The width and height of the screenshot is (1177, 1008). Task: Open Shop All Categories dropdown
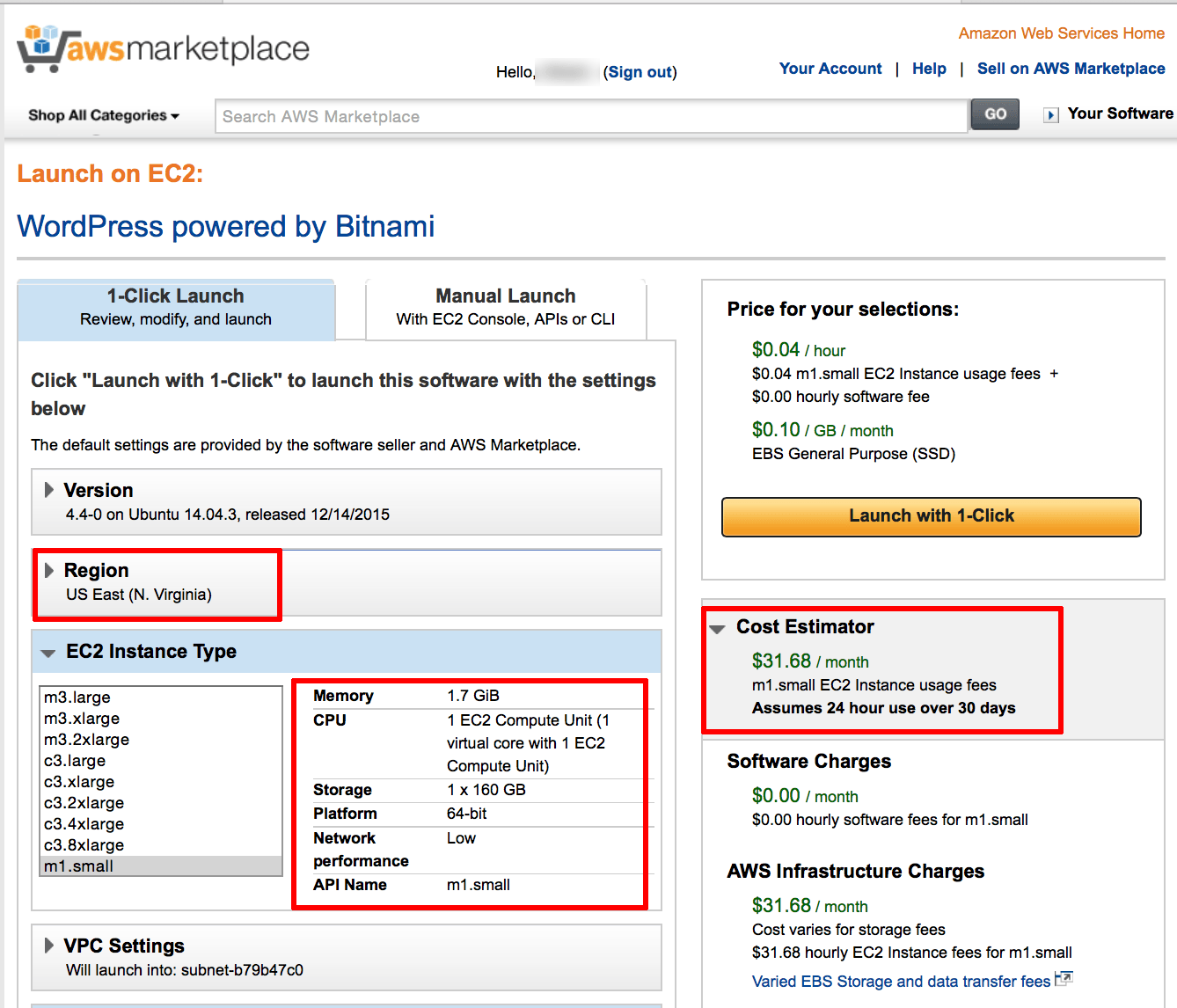[104, 115]
